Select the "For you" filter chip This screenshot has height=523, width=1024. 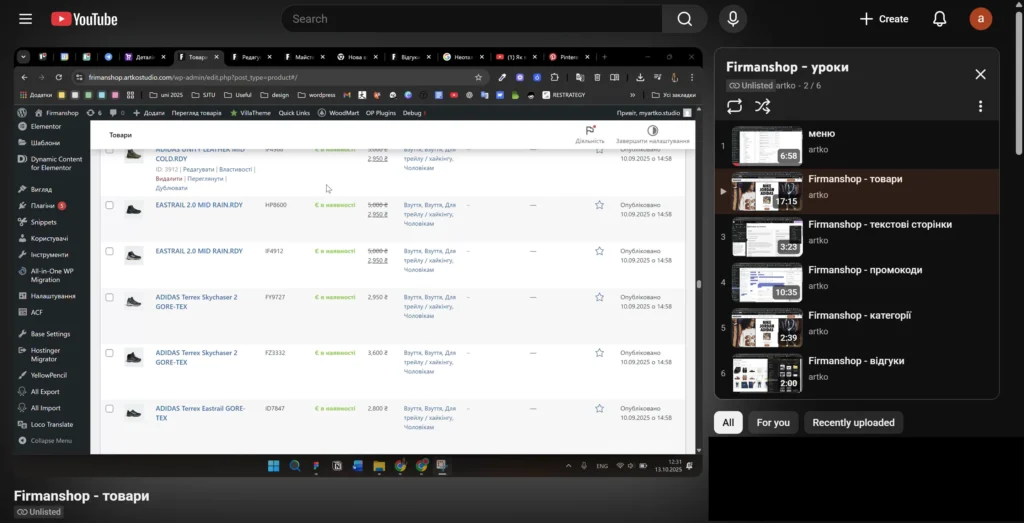[772, 423]
